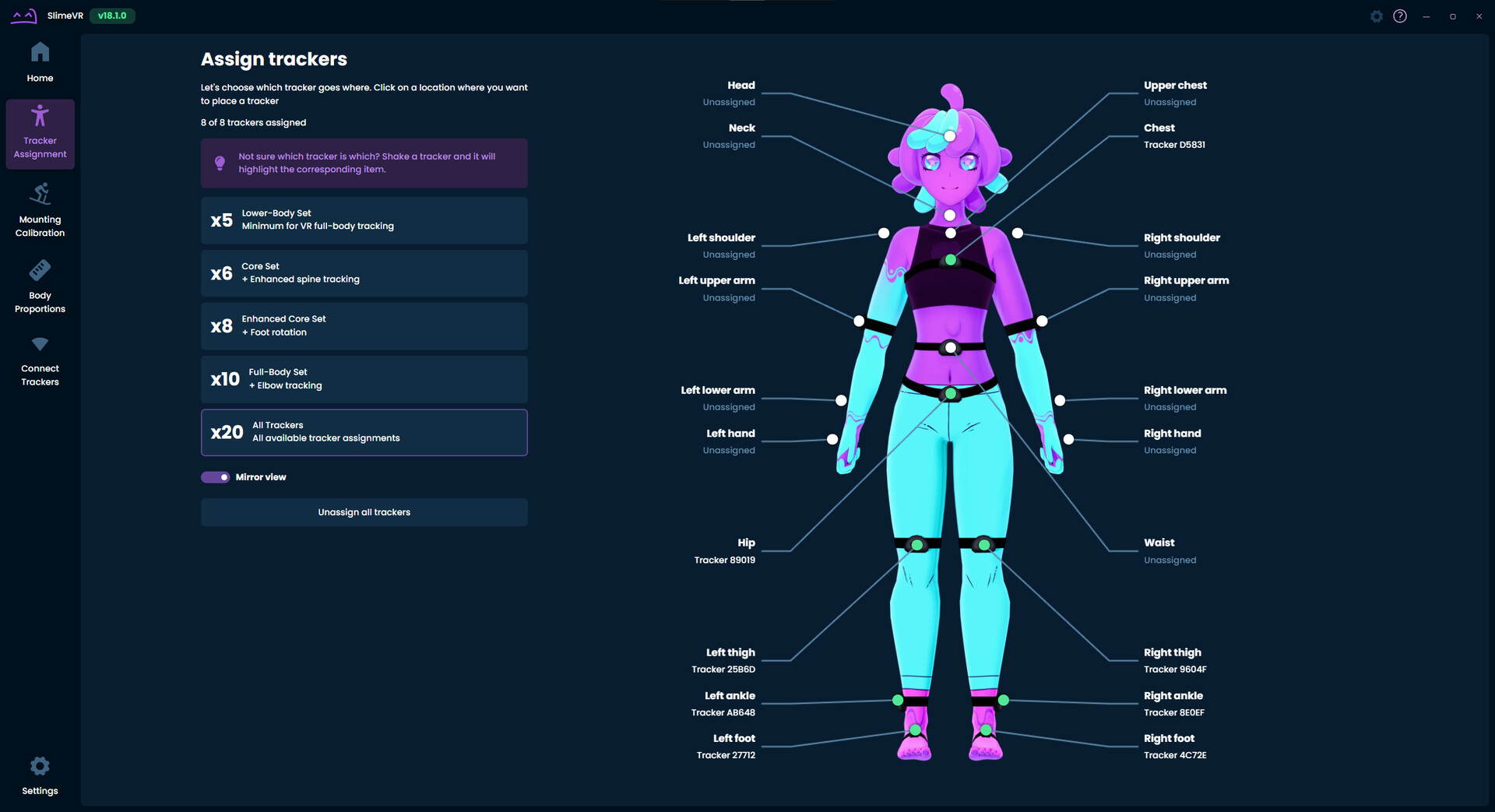Select the x6 Core Set option
Screen dimensions: 1495x812
point(364,272)
